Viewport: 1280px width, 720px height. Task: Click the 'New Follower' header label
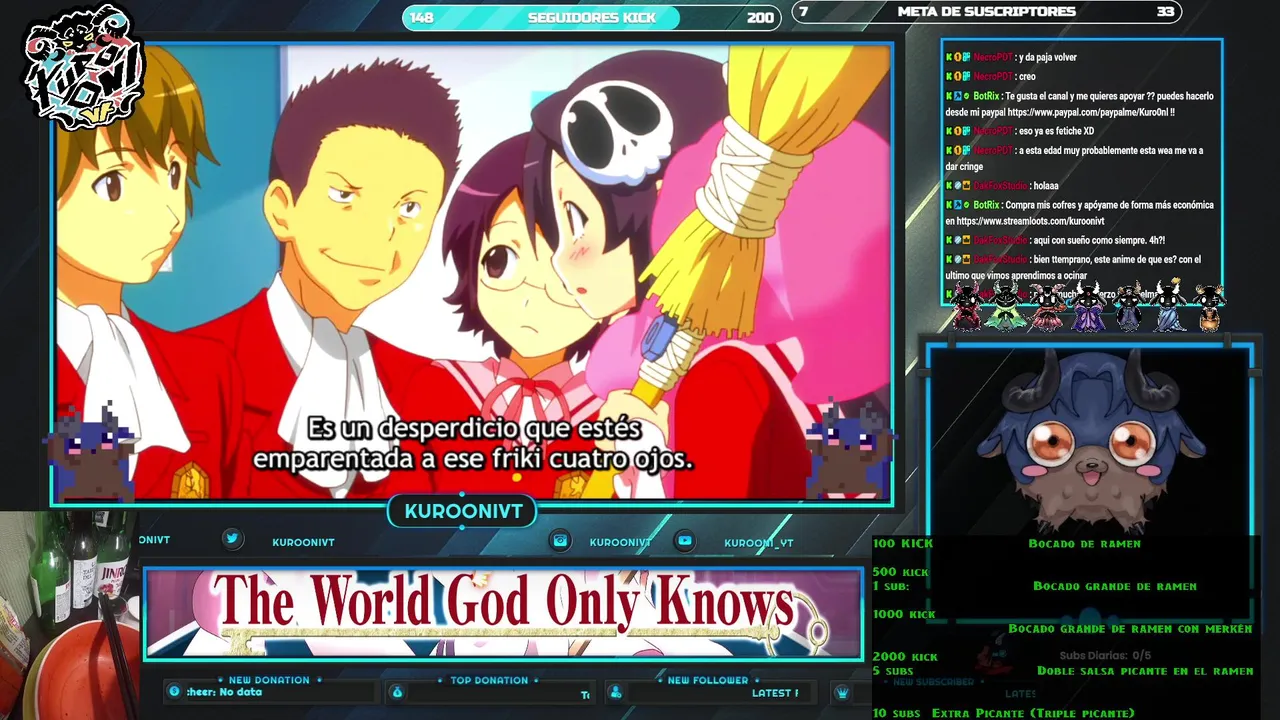(708, 680)
